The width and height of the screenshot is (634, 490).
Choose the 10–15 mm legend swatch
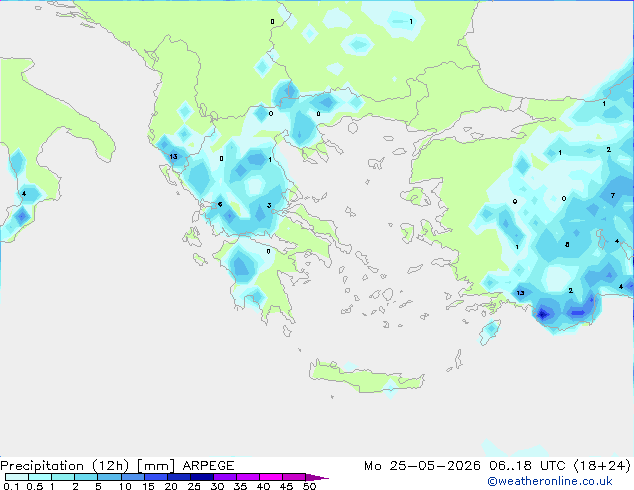coord(132,477)
